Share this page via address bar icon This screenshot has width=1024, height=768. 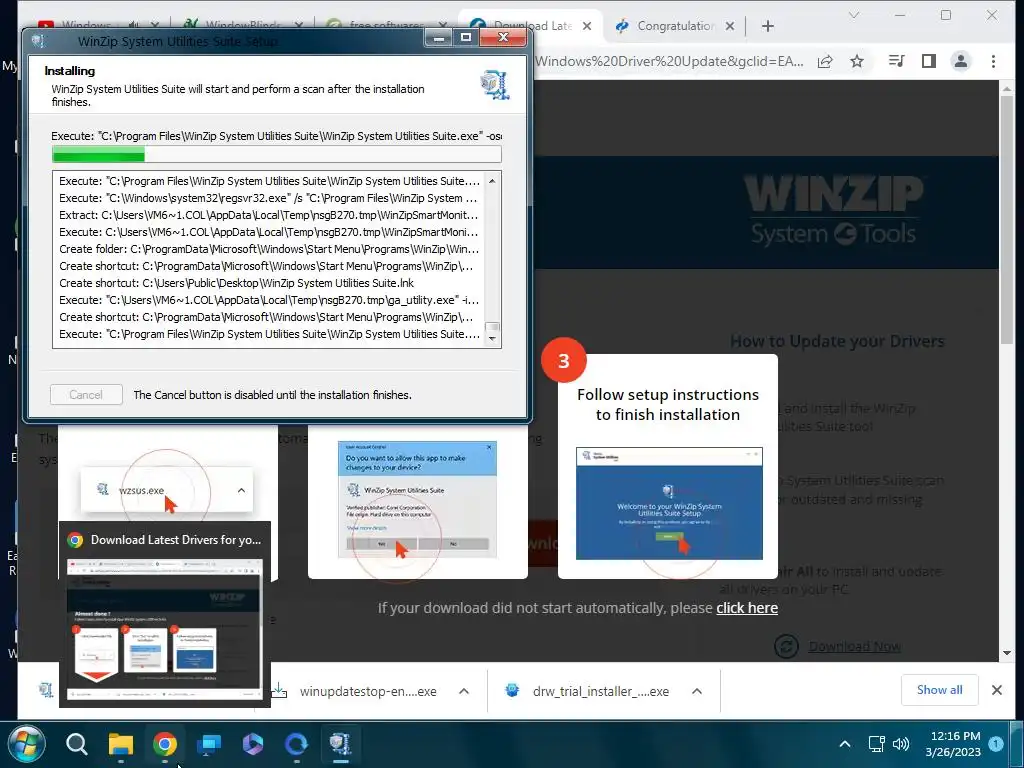(x=825, y=61)
